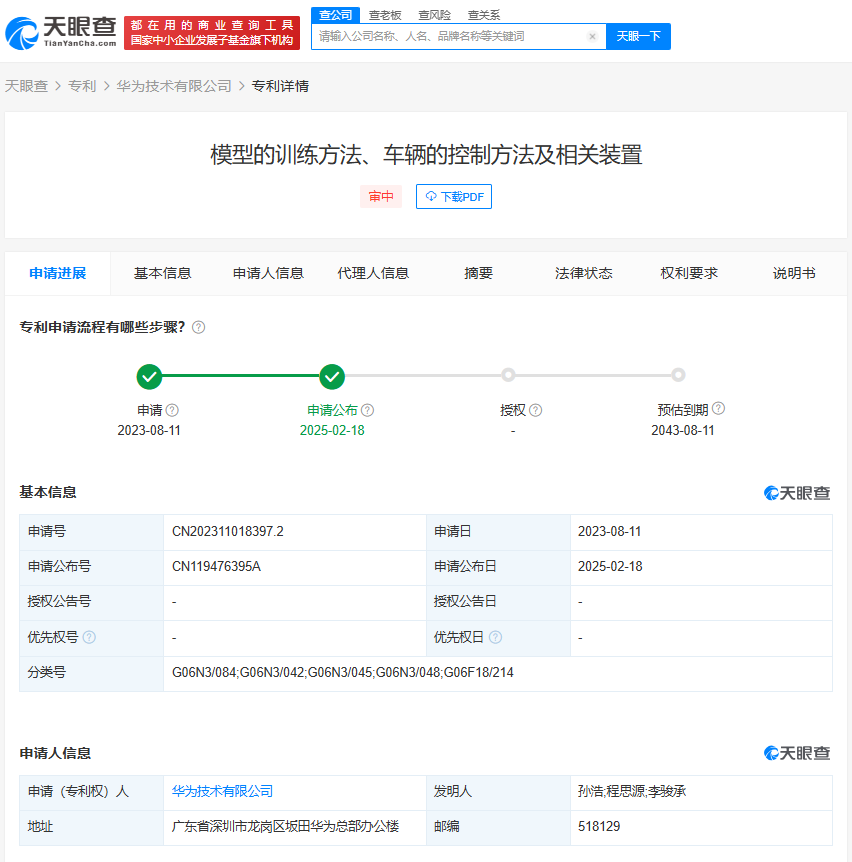Open the 基本信息 tab
The height and width of the screenshot is (862, 852).
pyautogui.click(x=163, y=273)
